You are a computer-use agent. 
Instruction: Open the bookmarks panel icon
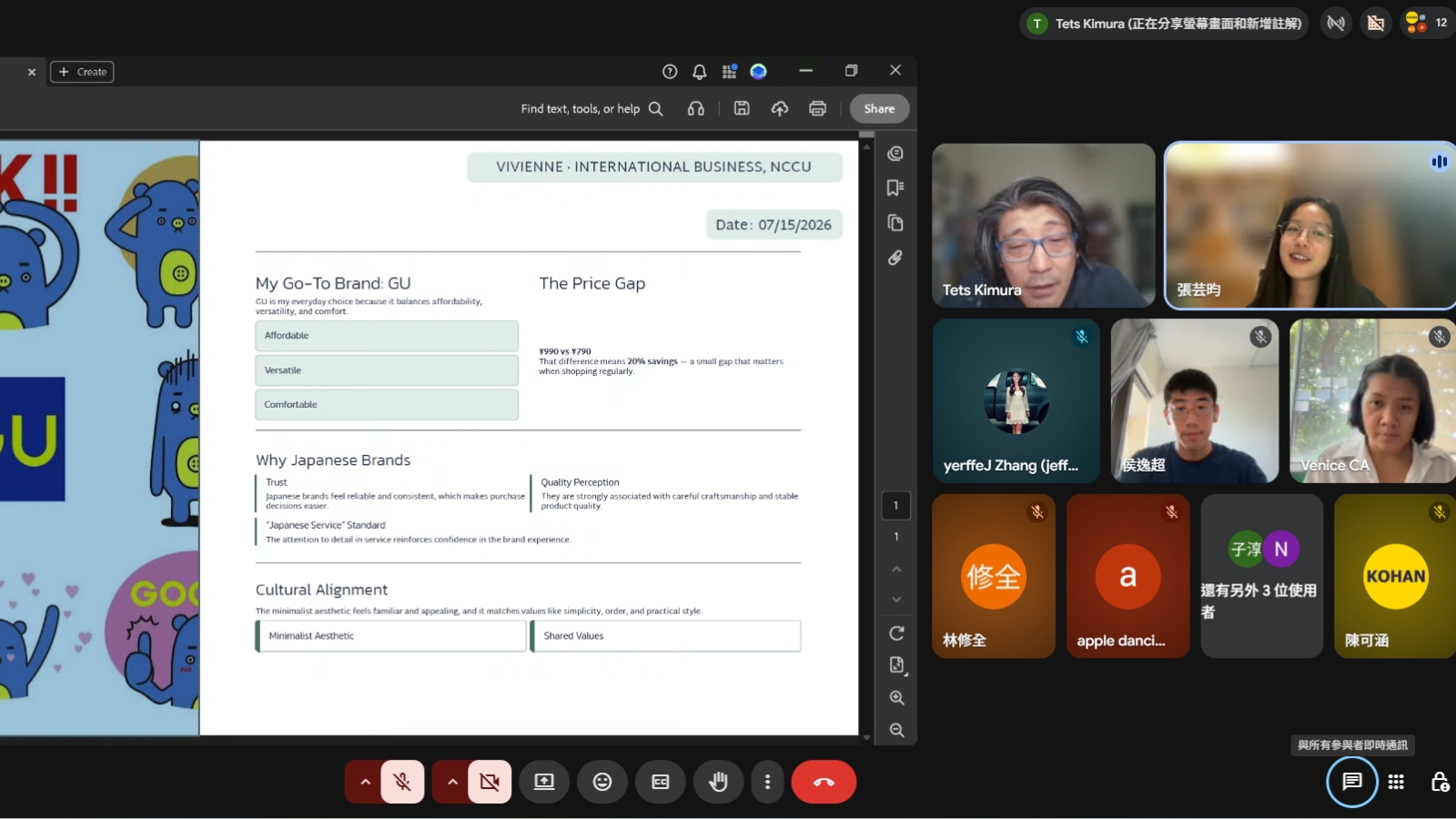(895, 187)
